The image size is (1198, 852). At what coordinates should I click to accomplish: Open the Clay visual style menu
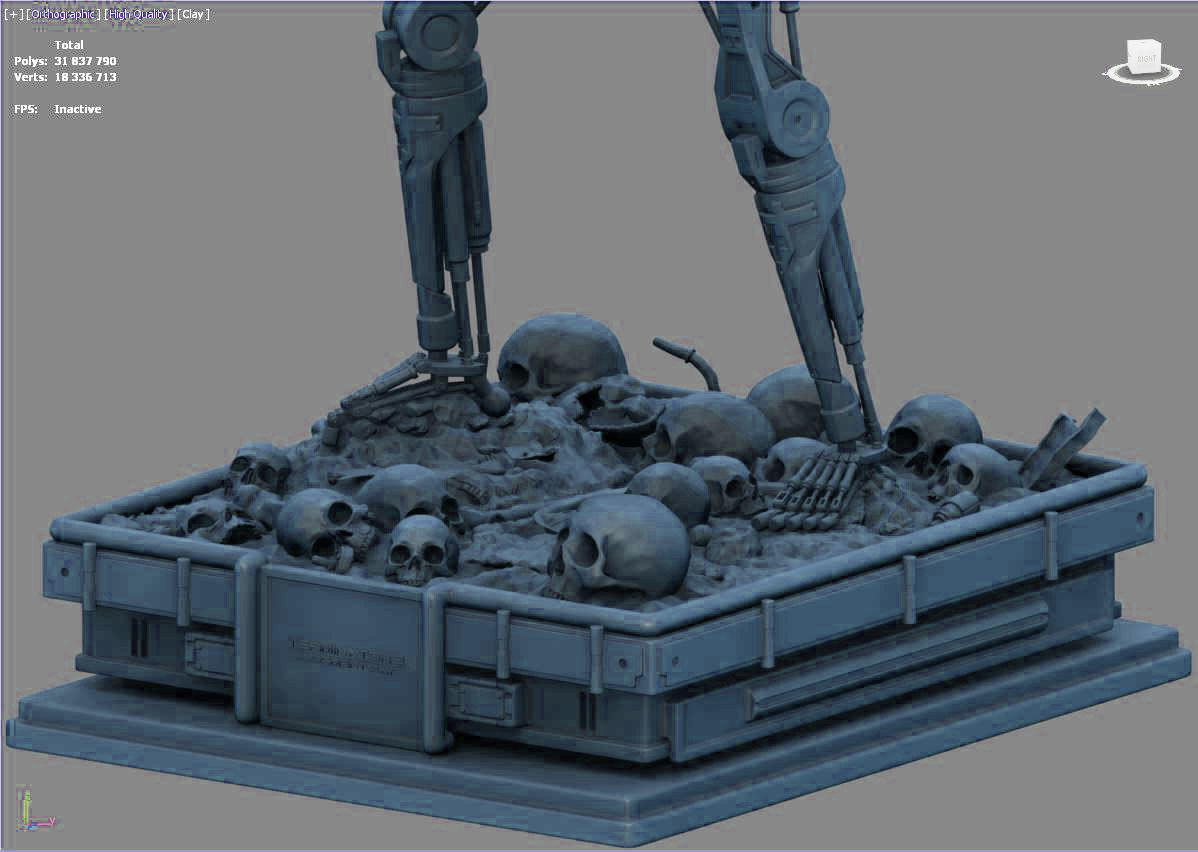pos(193,14)
